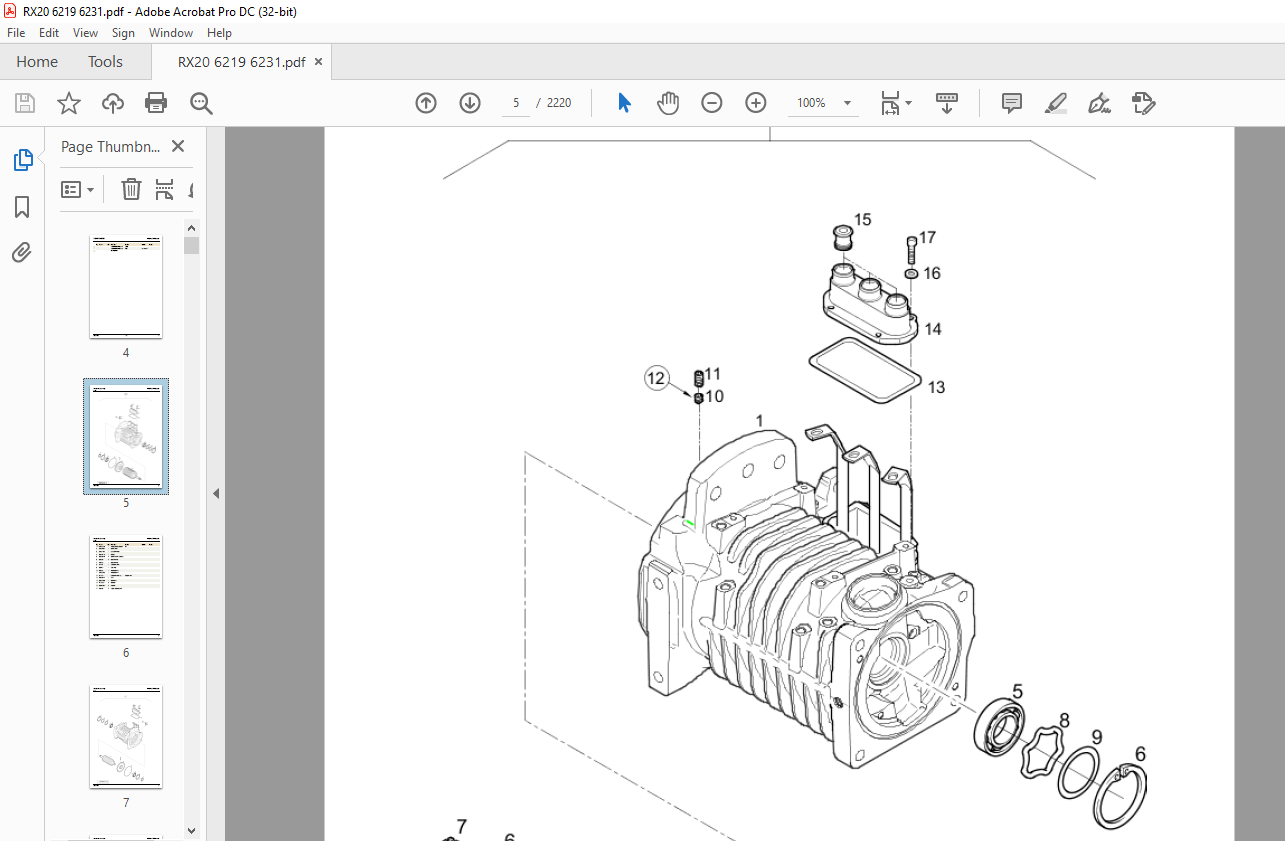Screen dimensions: 1285x841
Task: Open the thumbnails options dropdown menu
Action: click(x=78, y=189)
